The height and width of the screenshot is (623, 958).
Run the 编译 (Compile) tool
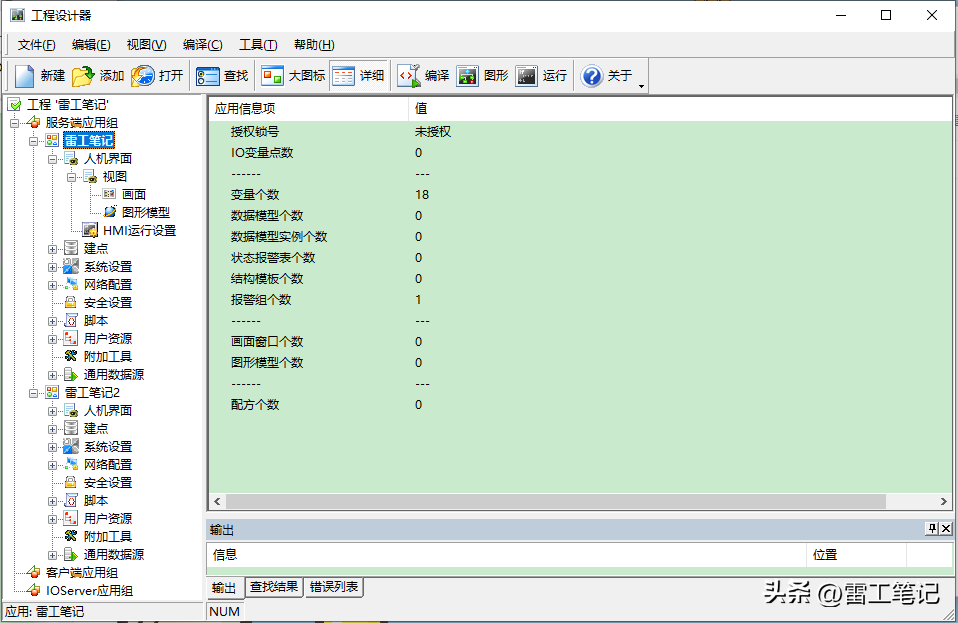(x=409, y=76)
